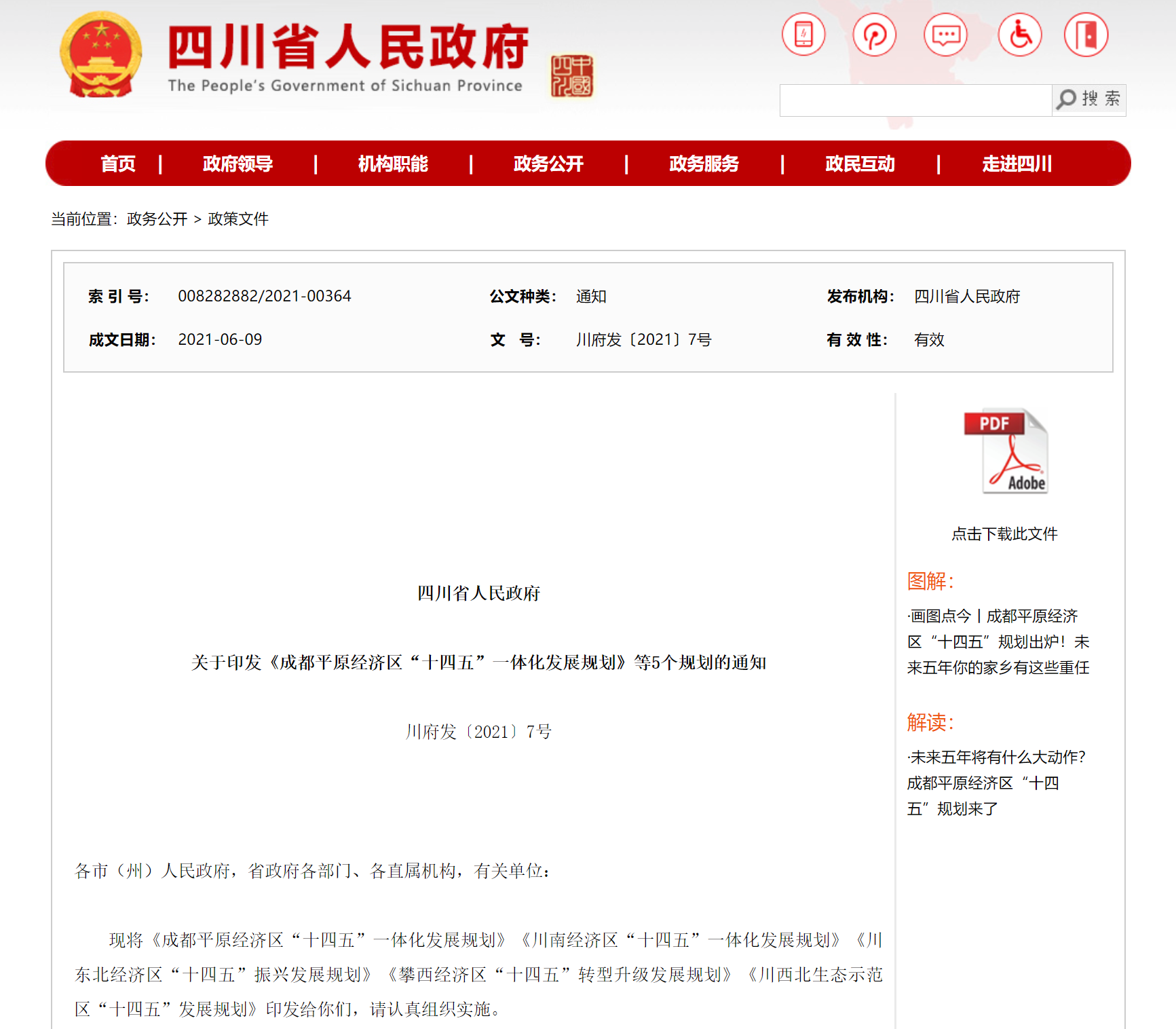Click 政策文件 breadcrumb link

pos(238,219)
